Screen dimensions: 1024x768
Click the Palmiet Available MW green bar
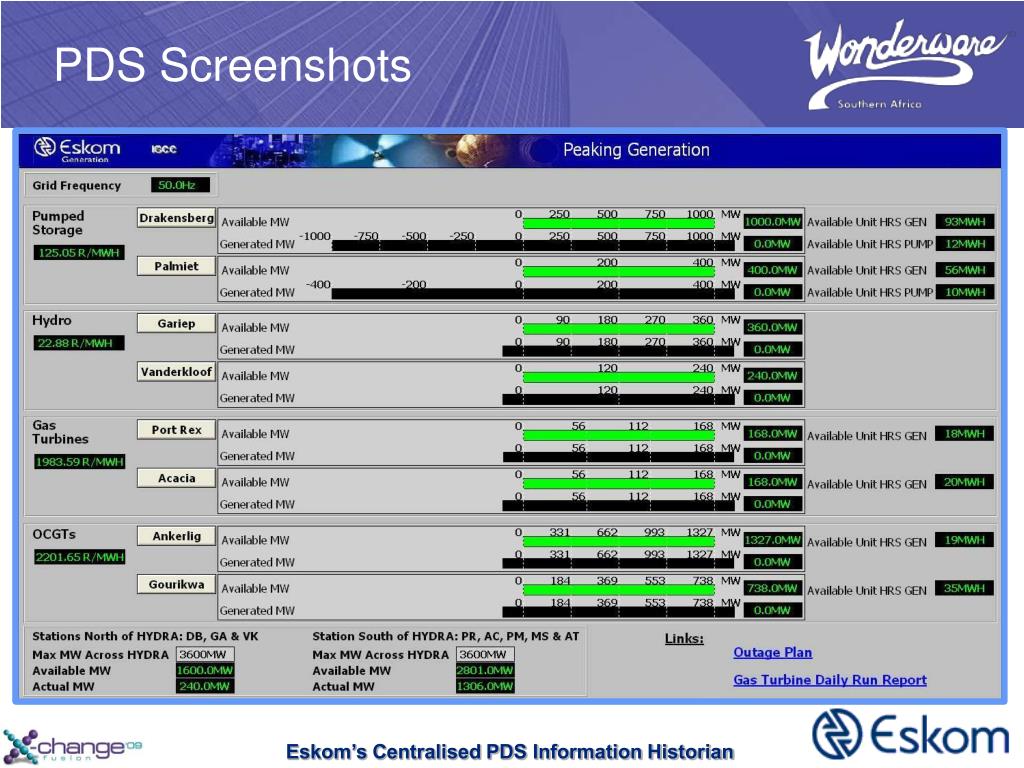(618, 272)
